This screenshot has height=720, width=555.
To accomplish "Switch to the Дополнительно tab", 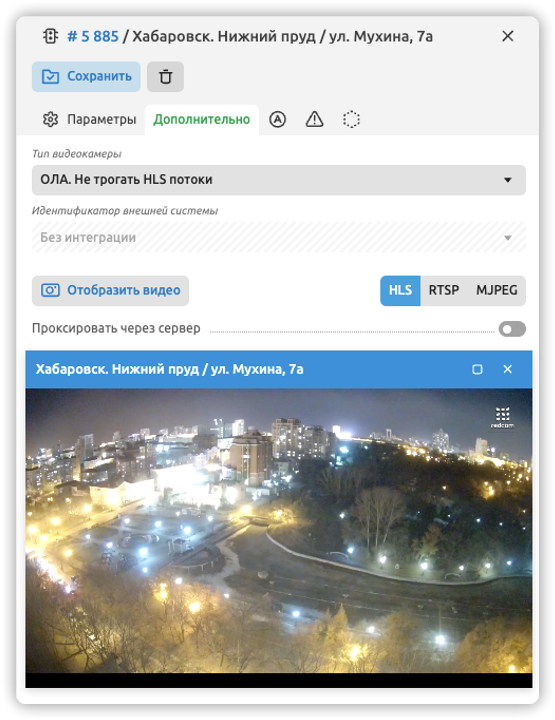I will coord(202,120).
